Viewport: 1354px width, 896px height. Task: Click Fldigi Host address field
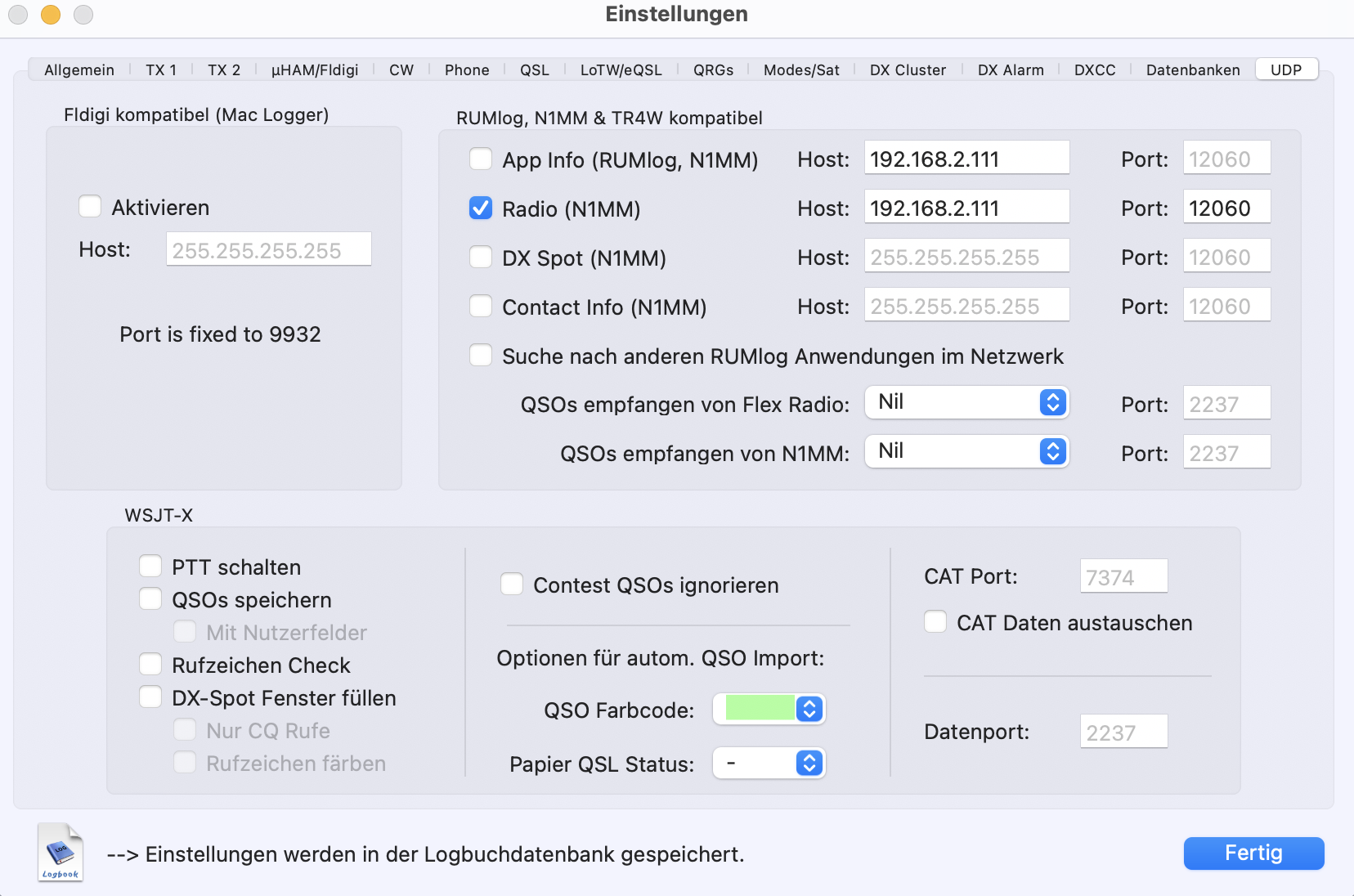click(x=269, y=249)
